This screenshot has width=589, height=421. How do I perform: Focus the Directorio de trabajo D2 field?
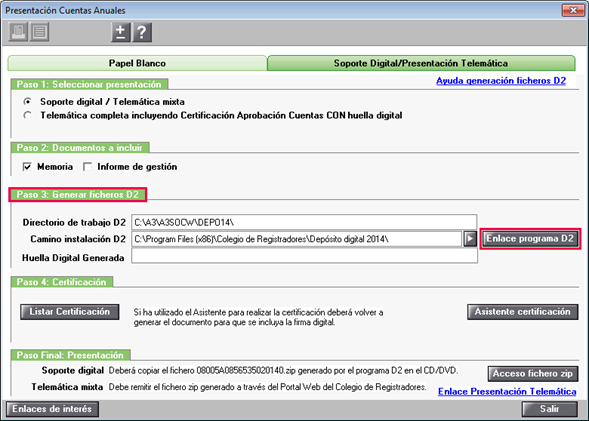point(304,222)
